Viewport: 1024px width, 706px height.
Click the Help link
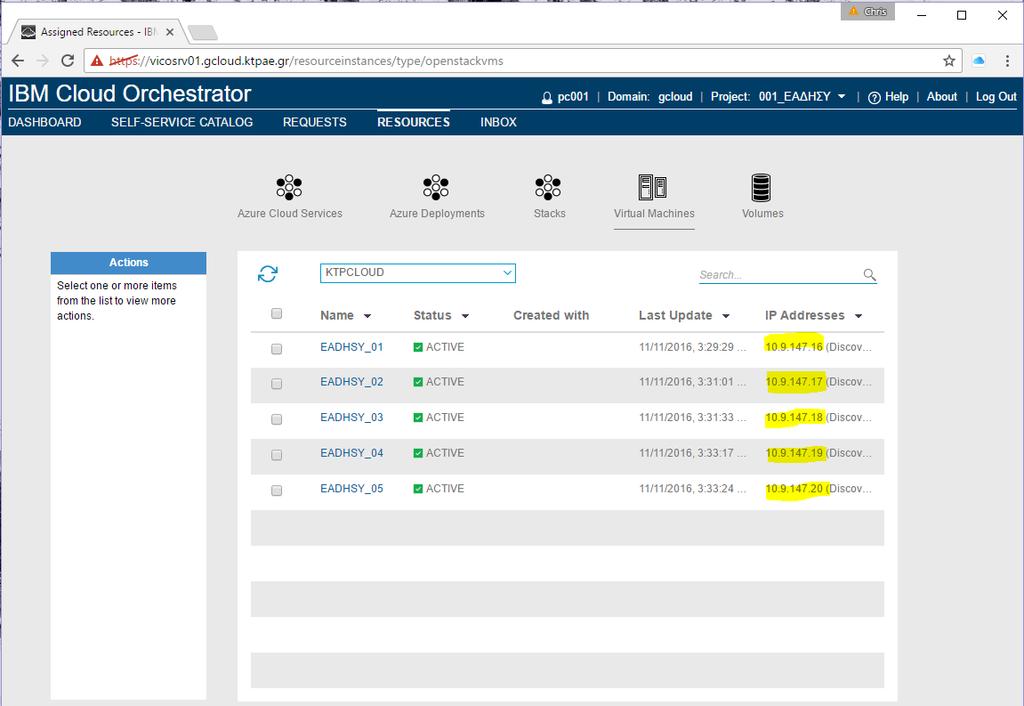click(888, 97)
